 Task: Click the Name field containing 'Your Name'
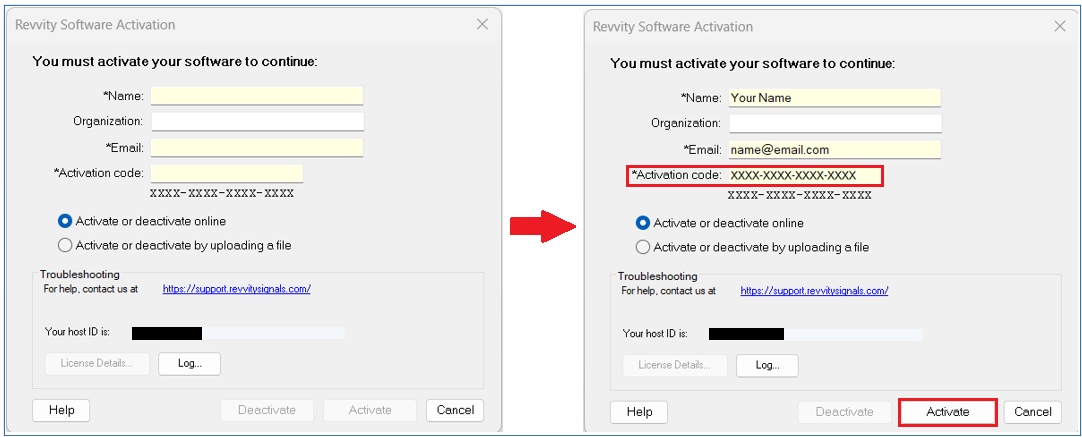[x=835, y=97]
